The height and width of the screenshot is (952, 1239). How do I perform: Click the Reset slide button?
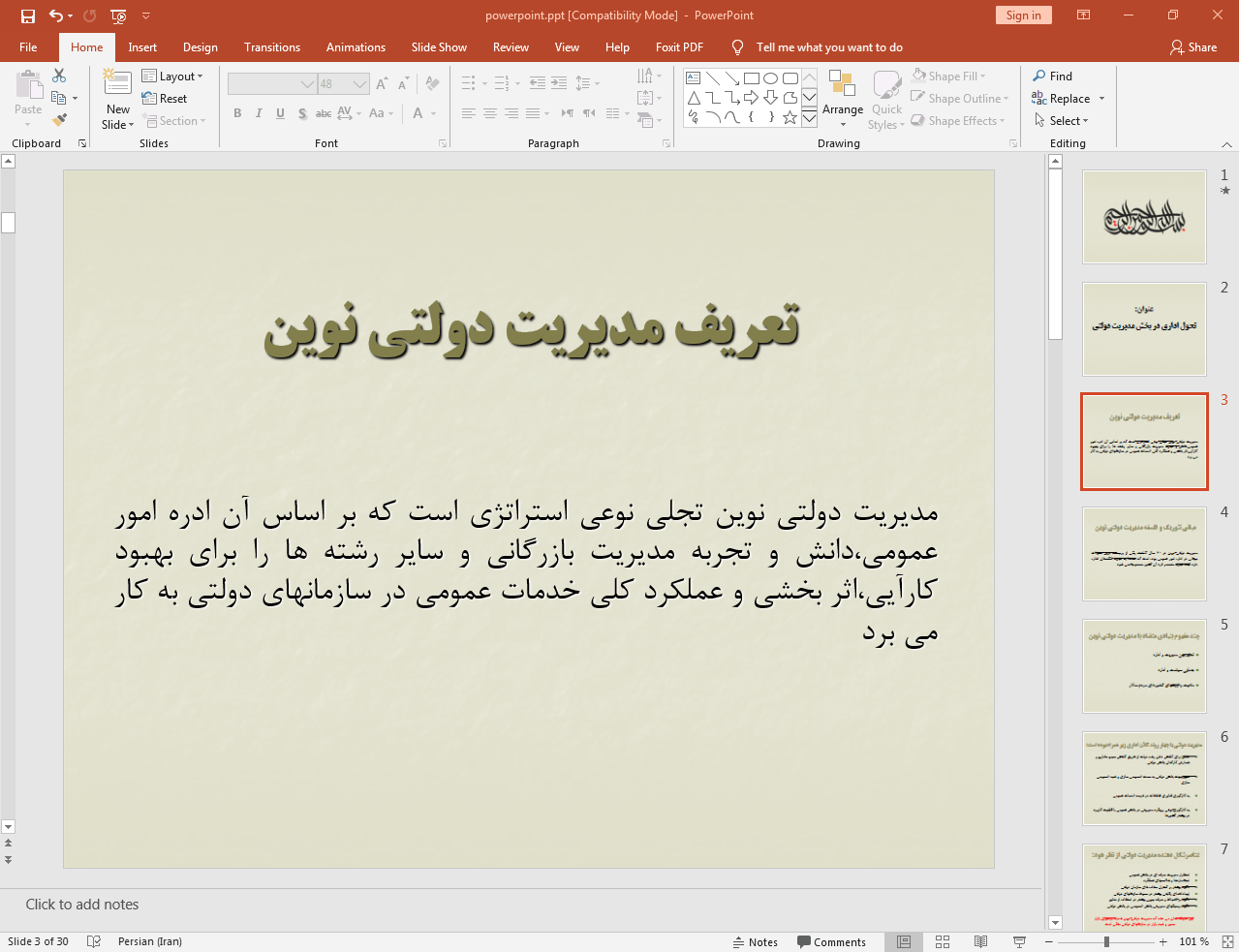tap(165, 98)
